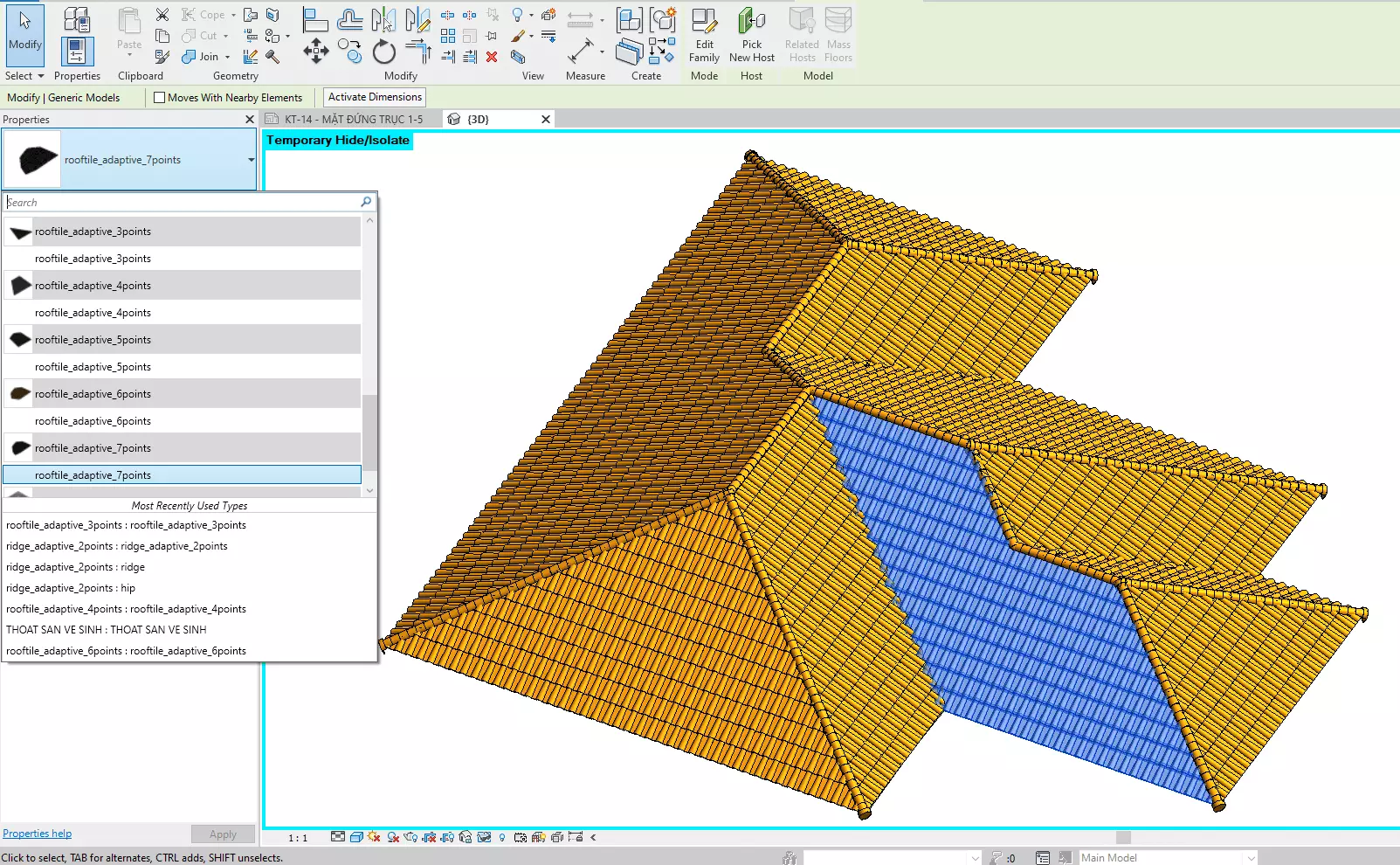Click the Activate Dimensions button

tap(375, 97)
